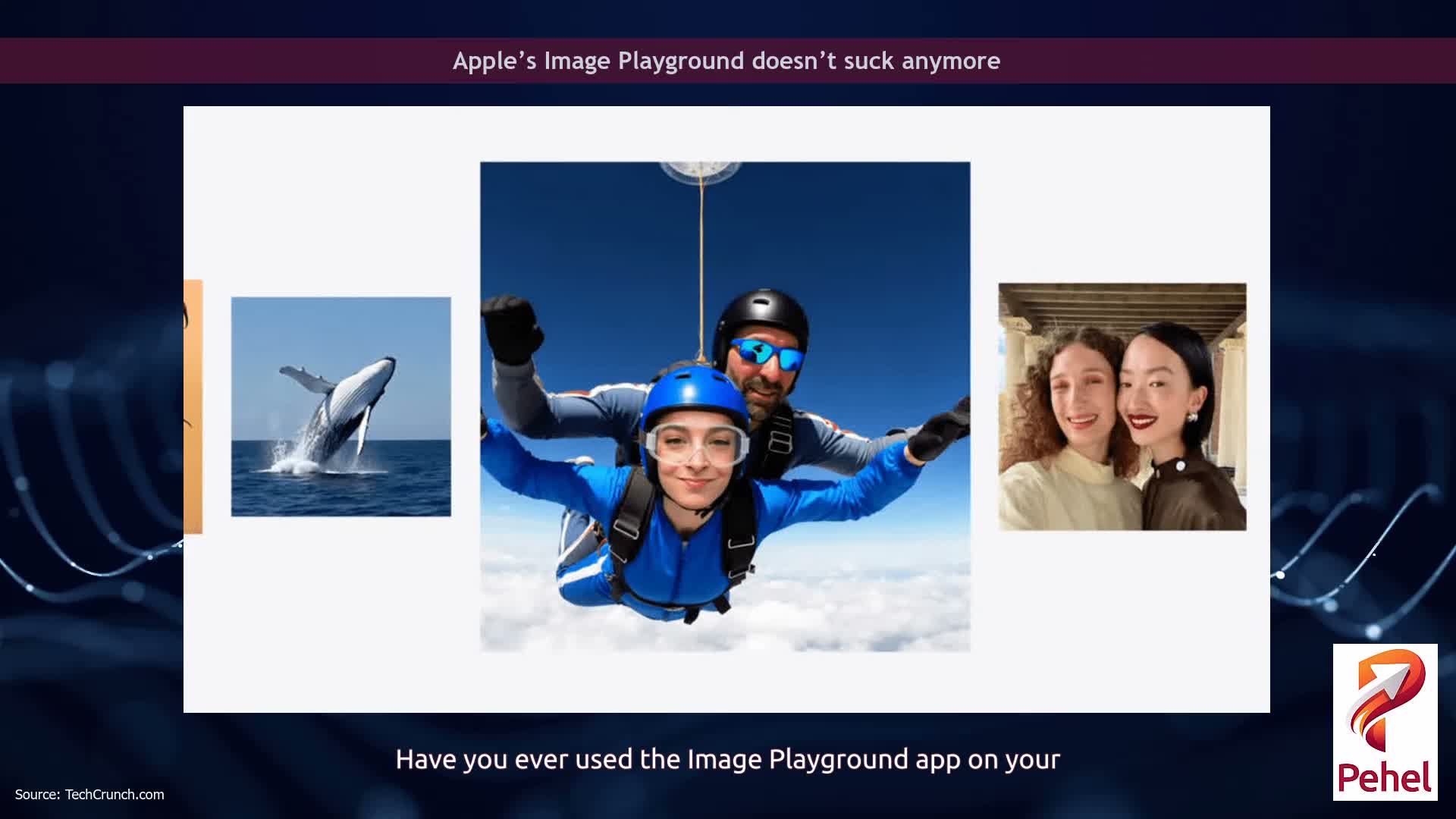The height and width of the screenshot is (819, 1456).
Task: Click the subtitle 'Have you ever used the Image Playground app on your'
Action: pos(728,759)
